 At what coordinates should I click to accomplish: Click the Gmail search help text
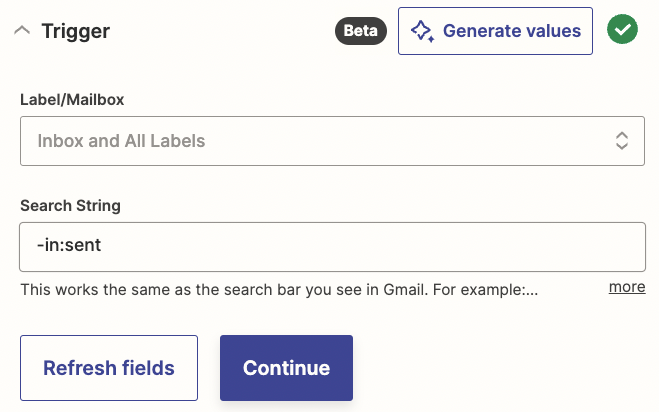coord(280,289)
